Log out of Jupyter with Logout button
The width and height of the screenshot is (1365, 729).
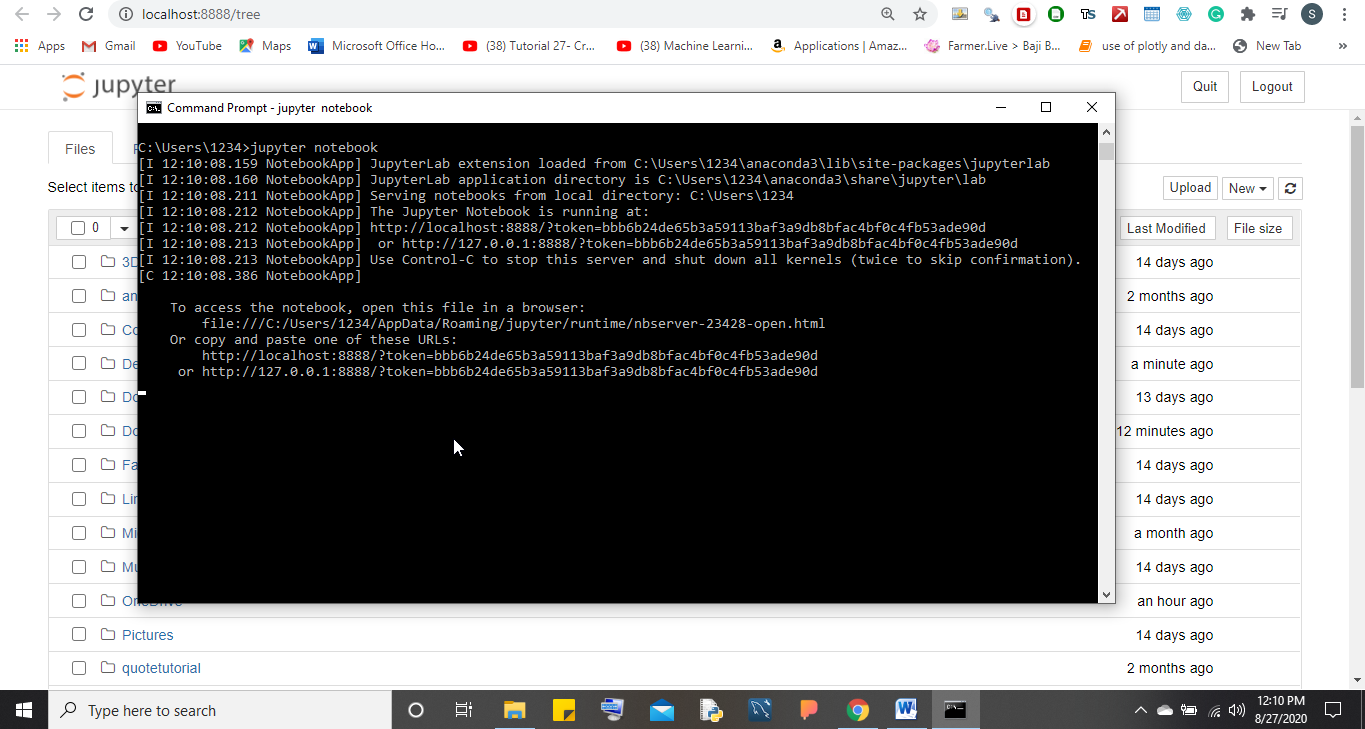pos(1272,87)
